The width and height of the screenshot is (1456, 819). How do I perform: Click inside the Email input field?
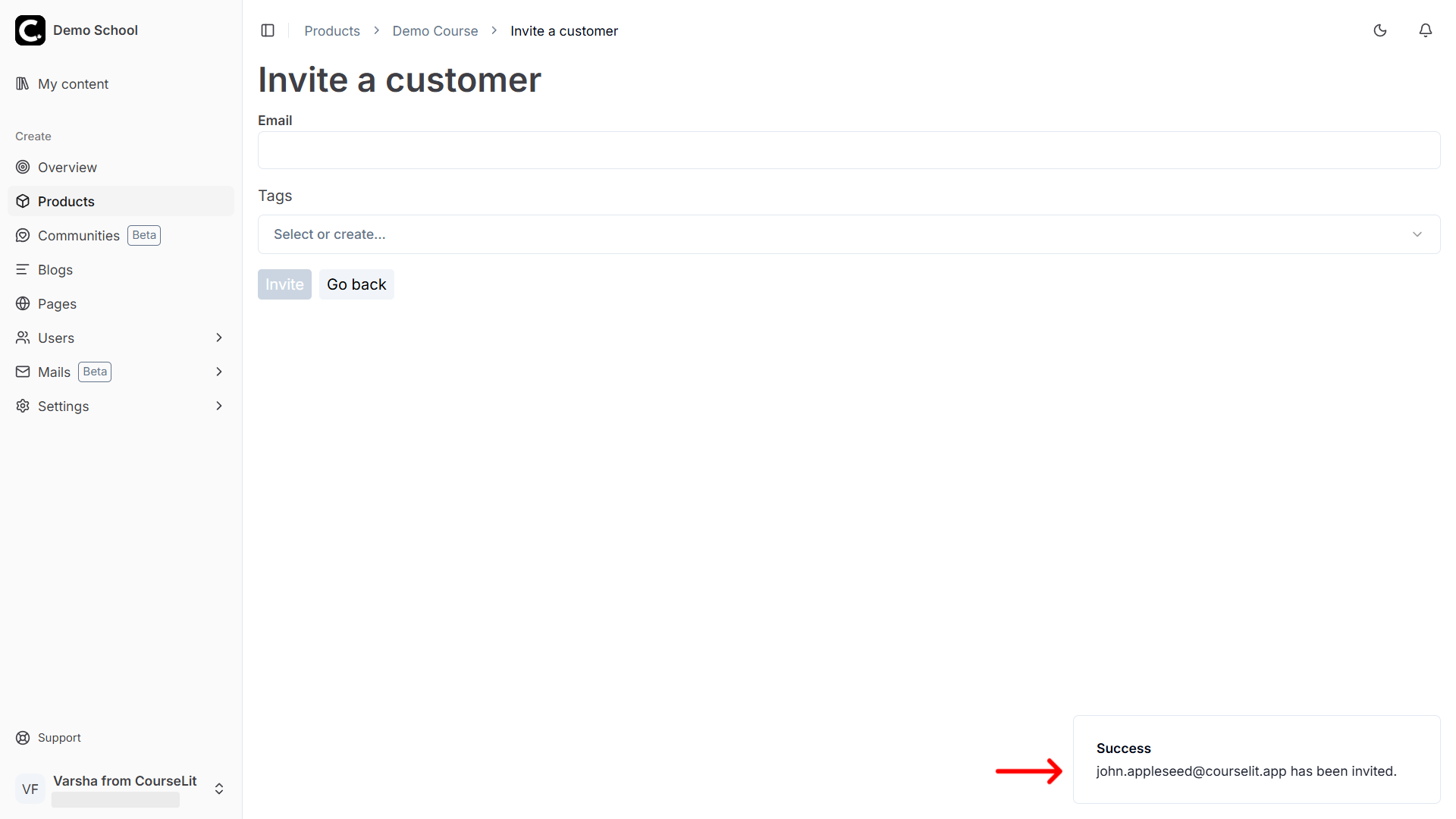[849, 150]
